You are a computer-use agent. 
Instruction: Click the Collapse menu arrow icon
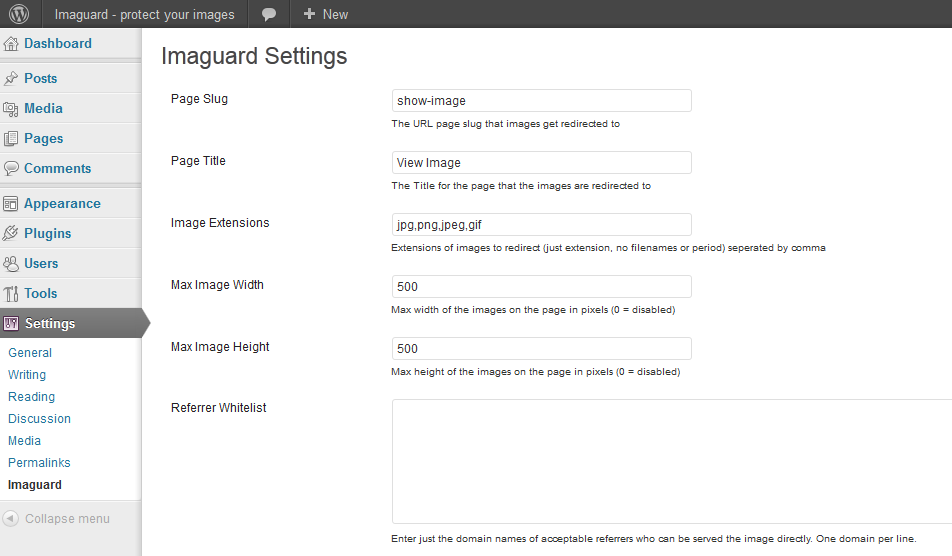pyautogui.click(x=11, y=518)
